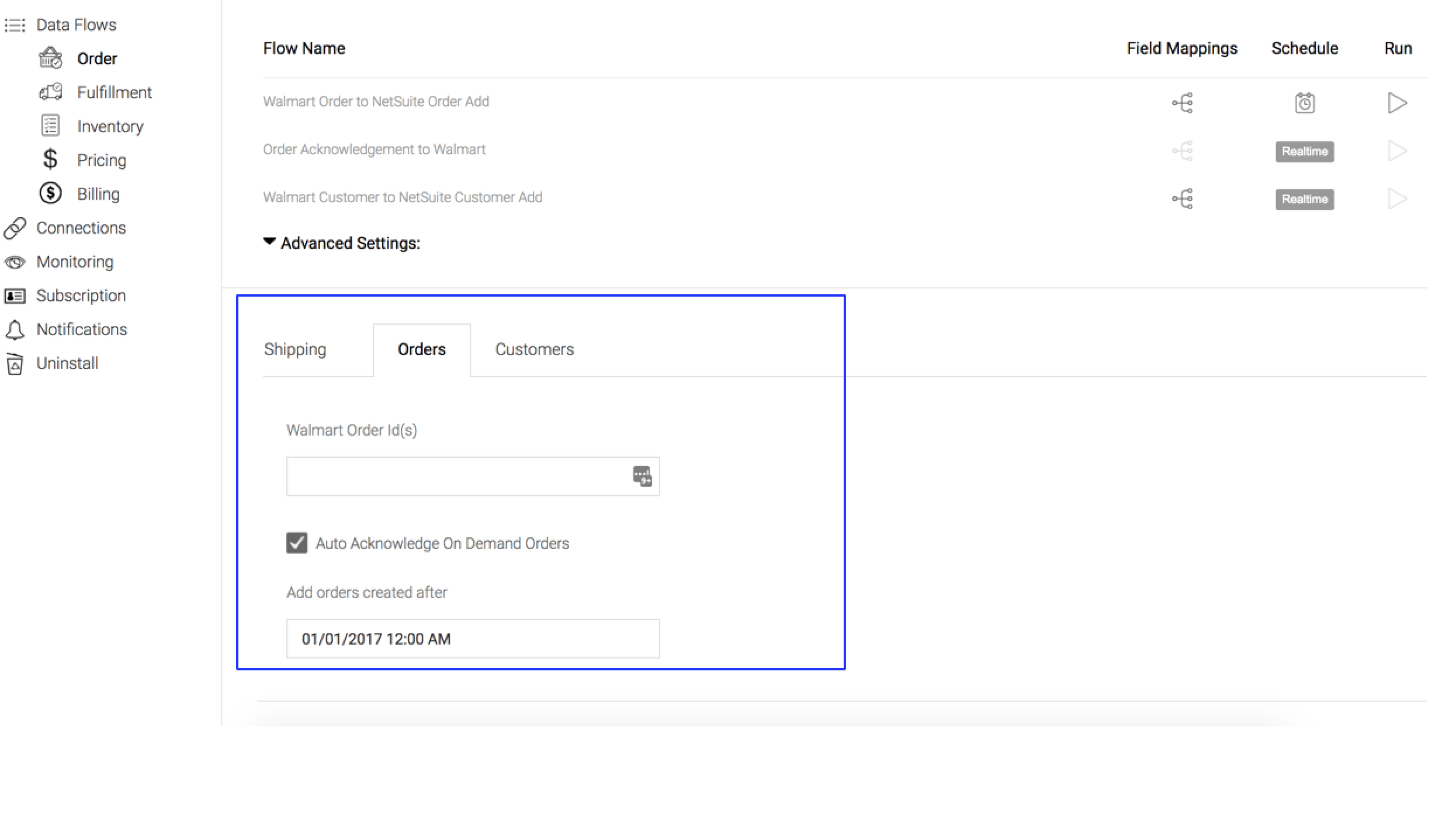1456x821 pixels.
Task: Open the Uninstall page
Action: [x=67, y=363]
